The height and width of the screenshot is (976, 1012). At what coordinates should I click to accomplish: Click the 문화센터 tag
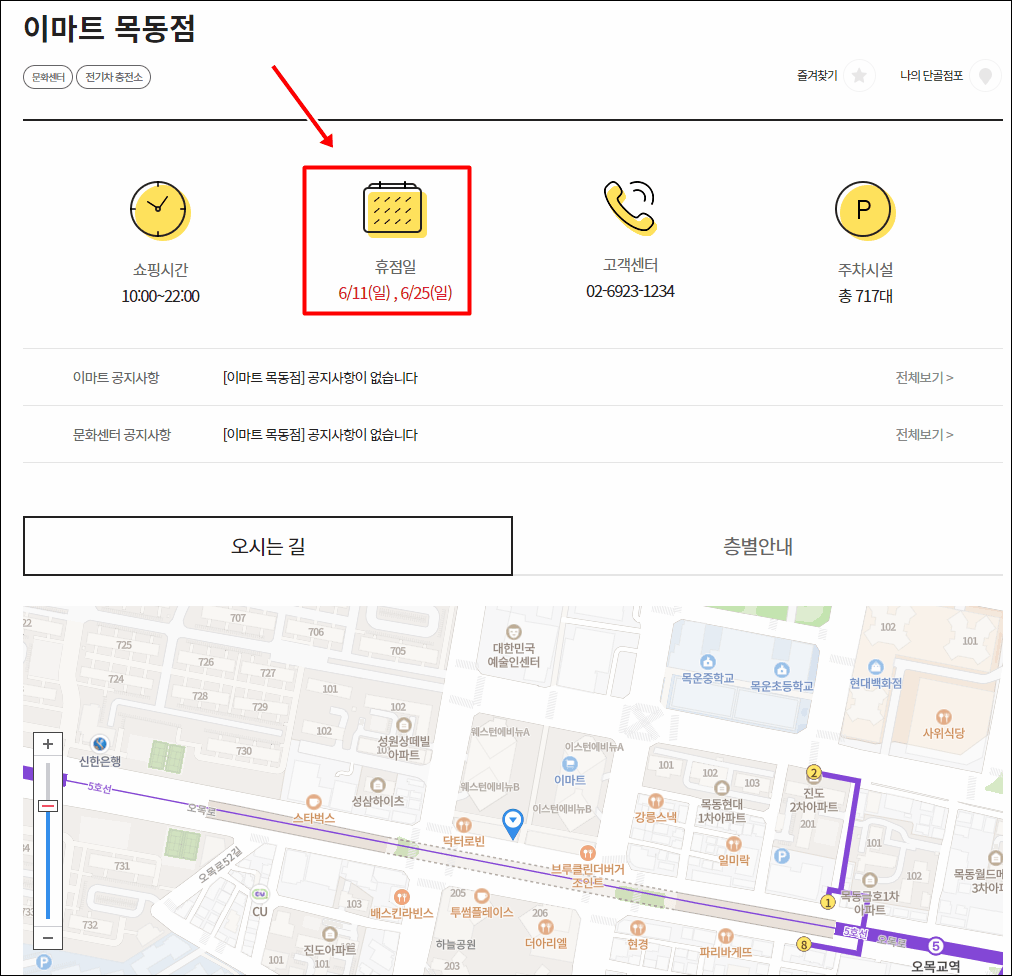click(48, 77)
